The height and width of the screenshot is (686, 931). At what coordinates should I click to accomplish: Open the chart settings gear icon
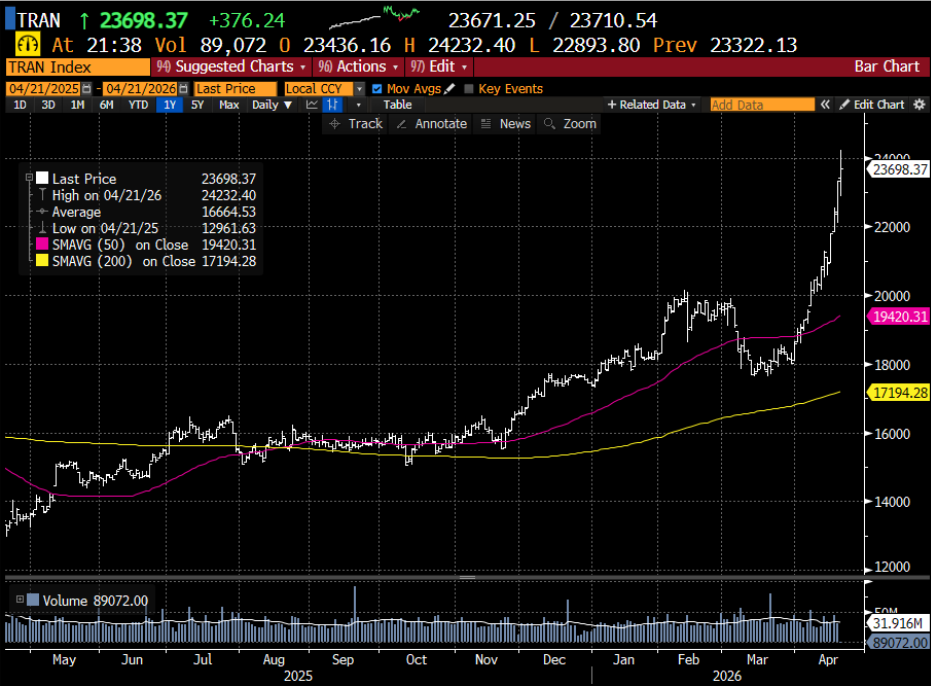click(x=919, y=104)
